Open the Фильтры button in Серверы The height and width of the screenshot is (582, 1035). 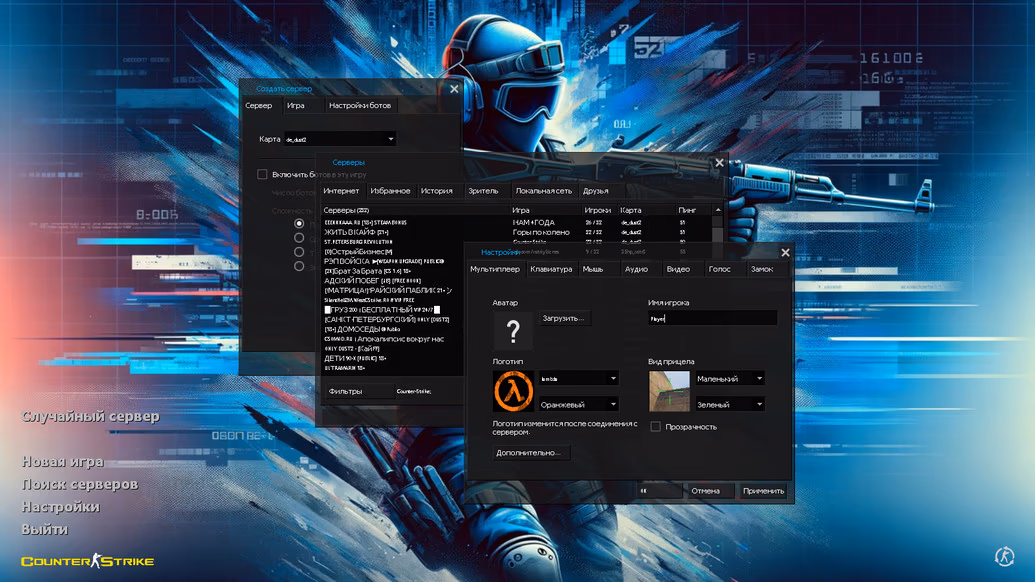point(359,391)
